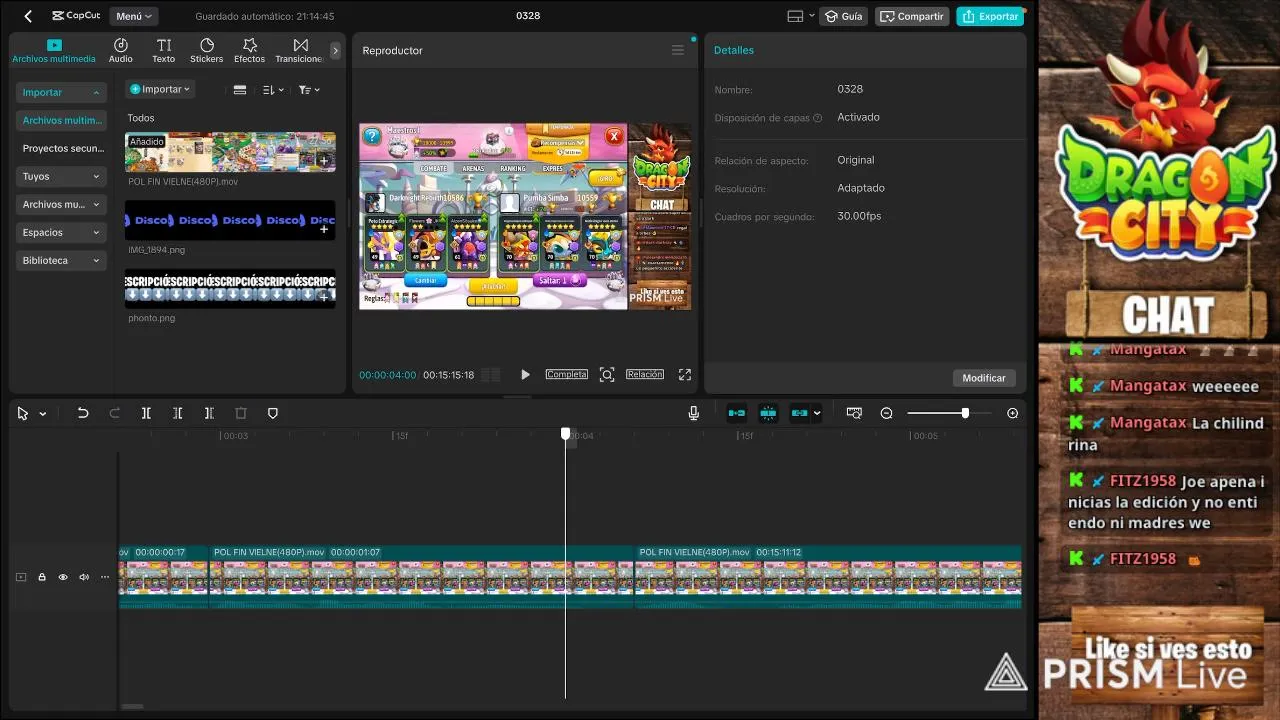Select Proyectos secun... in the sidebar
Image resolution: width=1280 pixels, height=720 pixels.
point(61,148)
